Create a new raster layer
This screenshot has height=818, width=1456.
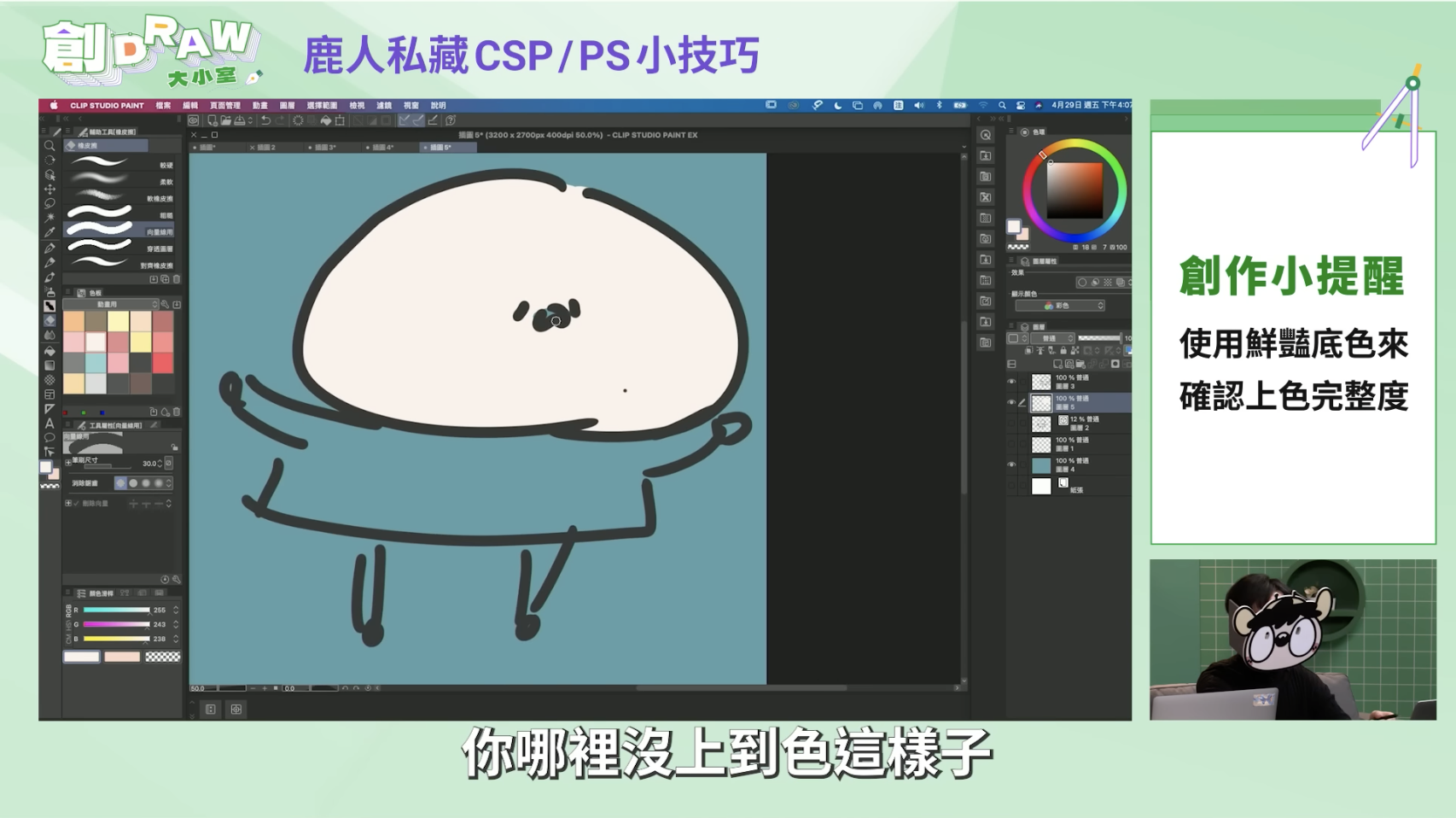1059,364
